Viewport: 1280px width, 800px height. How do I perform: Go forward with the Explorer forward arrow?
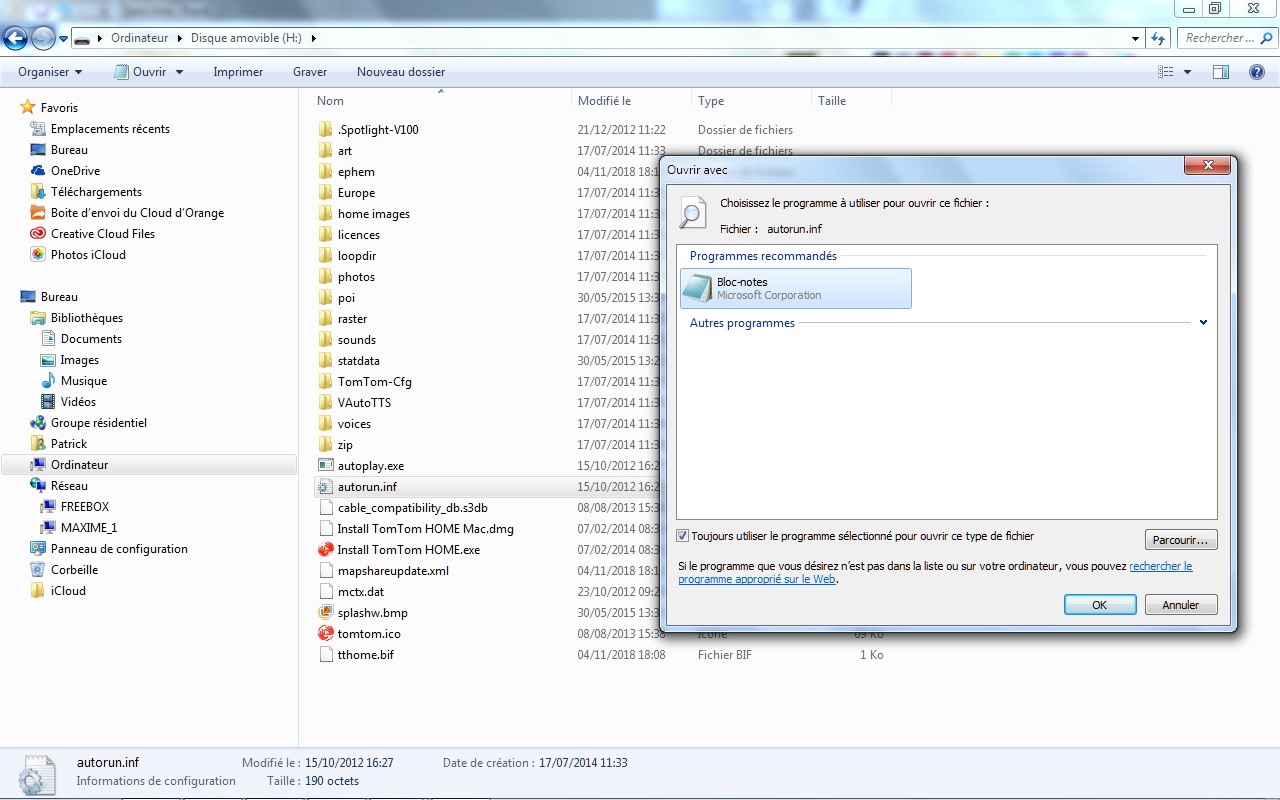click(43, 38)
